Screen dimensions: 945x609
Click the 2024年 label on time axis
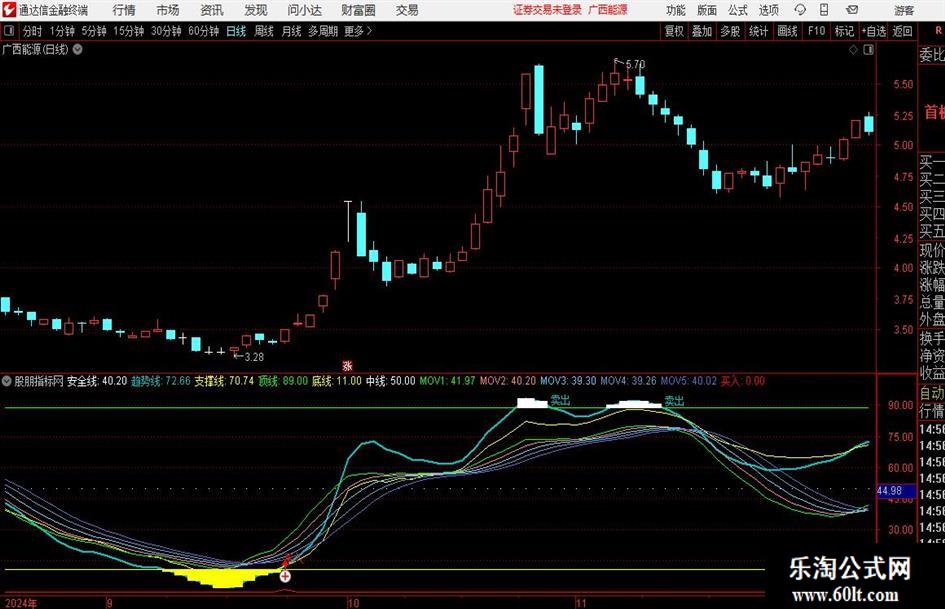point(21,603)
